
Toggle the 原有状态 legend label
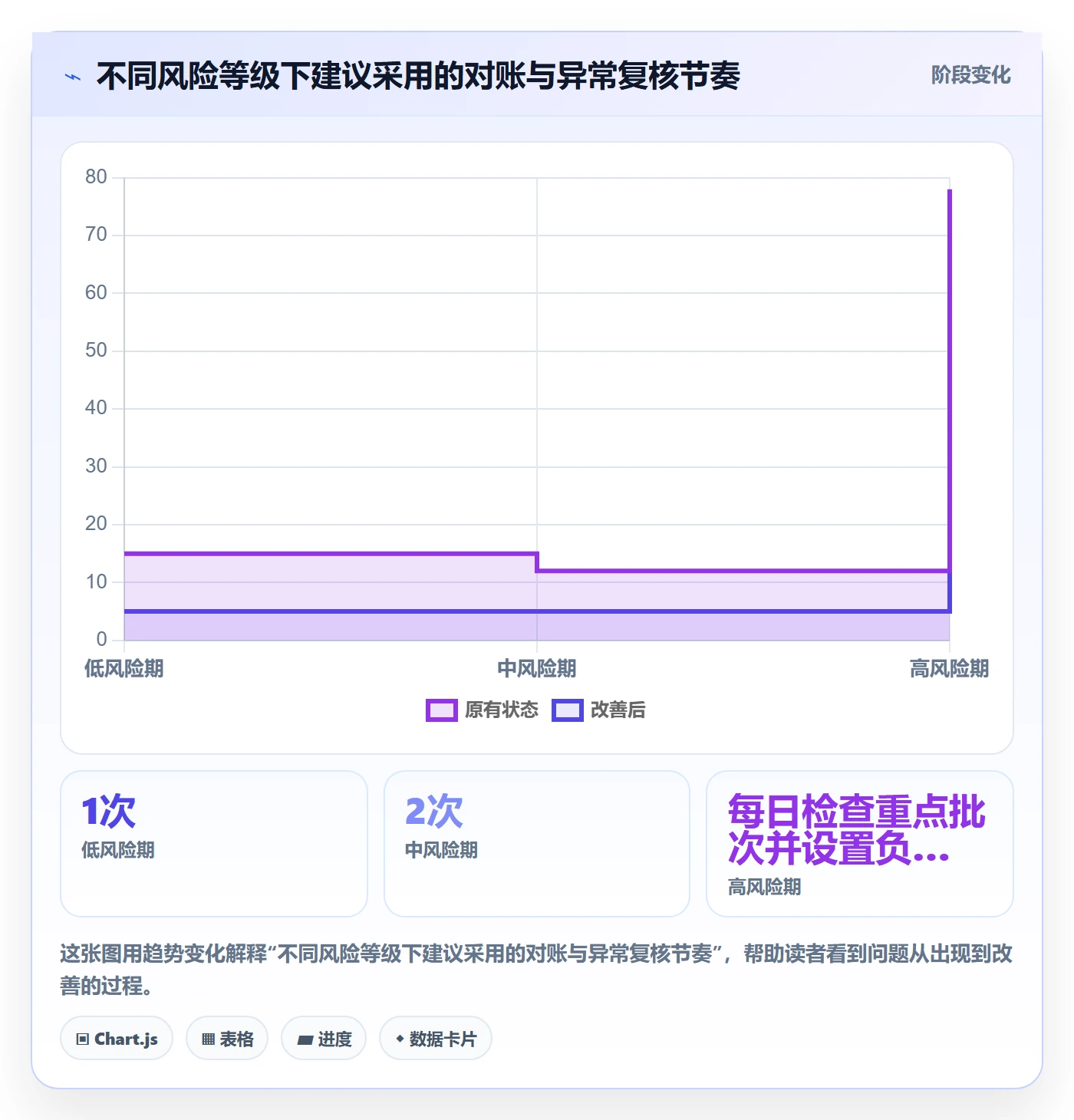coord(502,710)
